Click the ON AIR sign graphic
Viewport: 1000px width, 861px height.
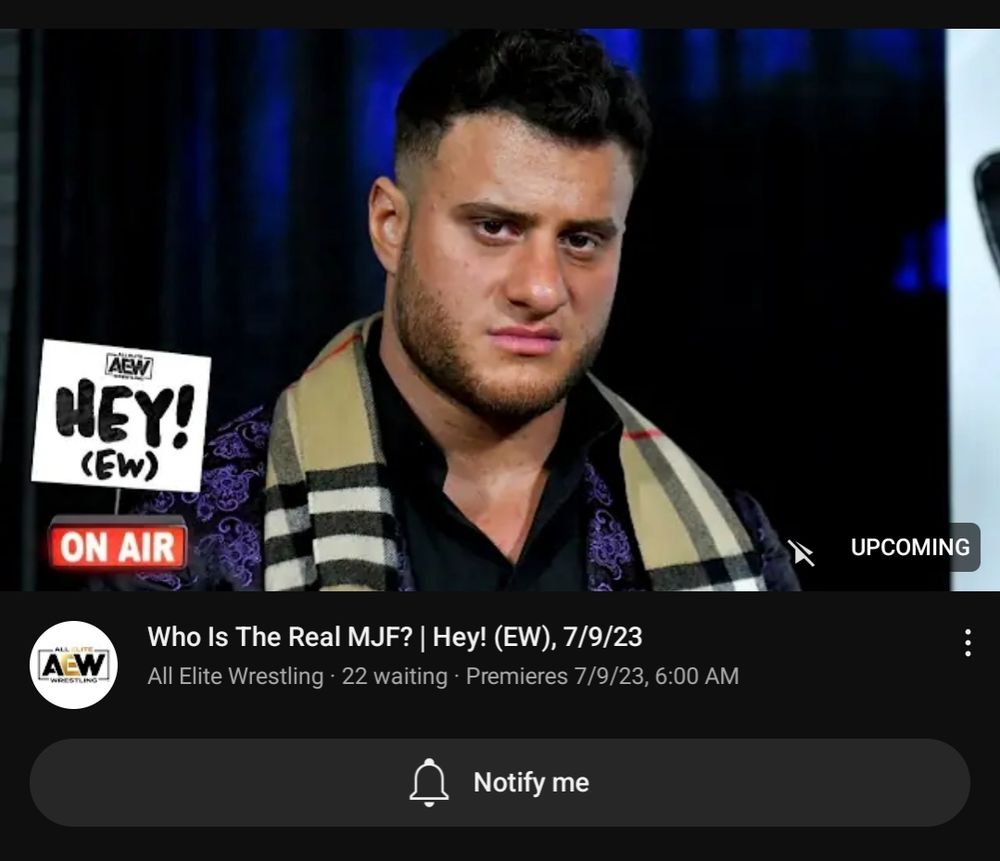point(118,546)
